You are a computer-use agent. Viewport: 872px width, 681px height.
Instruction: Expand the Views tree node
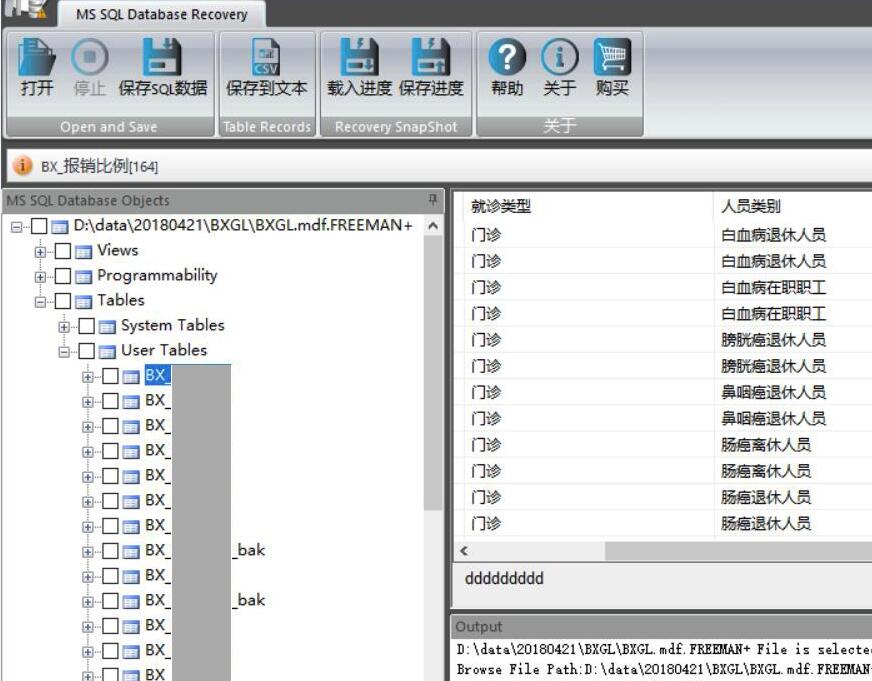click(41, 251)
